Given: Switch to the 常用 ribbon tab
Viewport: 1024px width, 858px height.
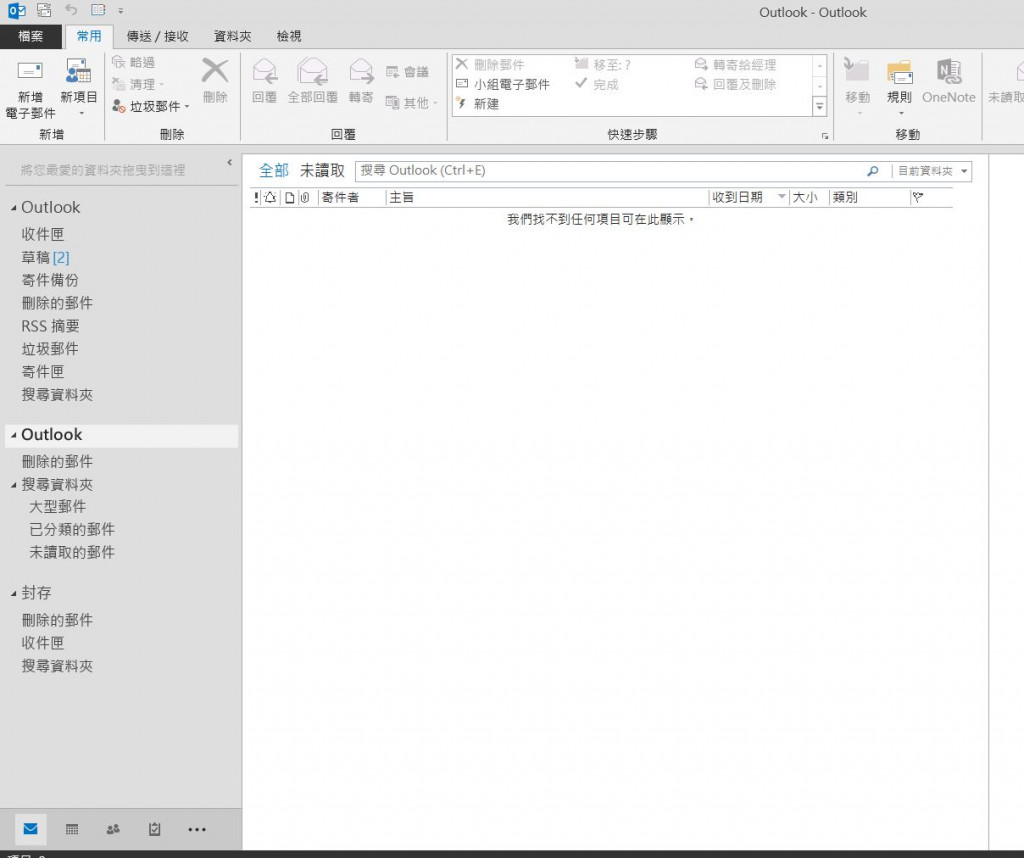Looking at the screenshot, I should pyautogui.click(x=89, y=37).
